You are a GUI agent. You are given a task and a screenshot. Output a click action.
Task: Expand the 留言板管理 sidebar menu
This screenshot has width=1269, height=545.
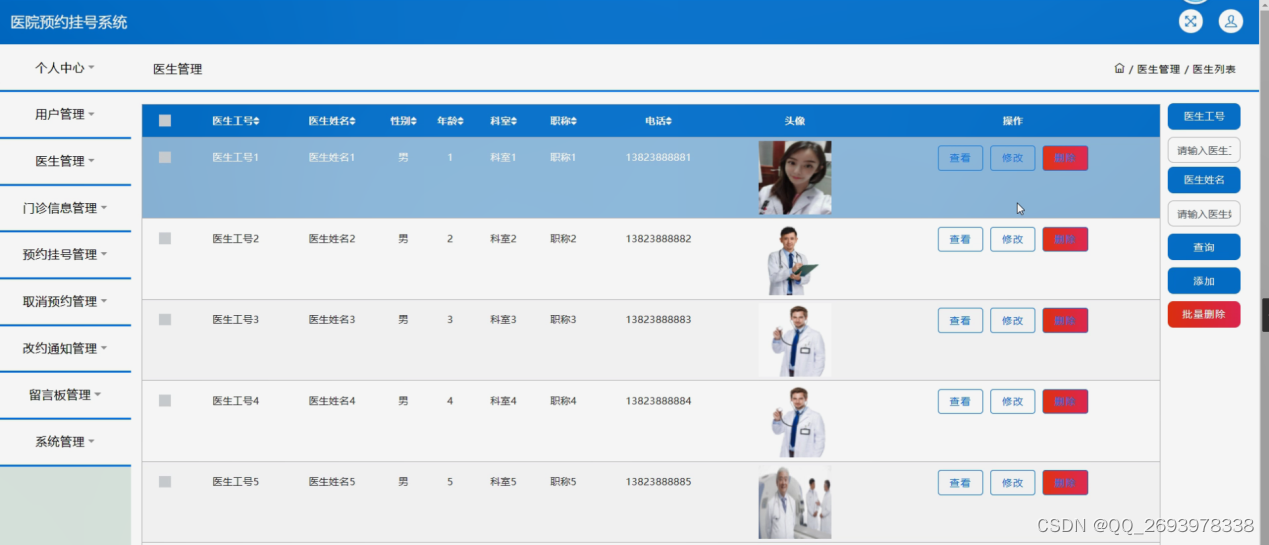pos(65,395)
